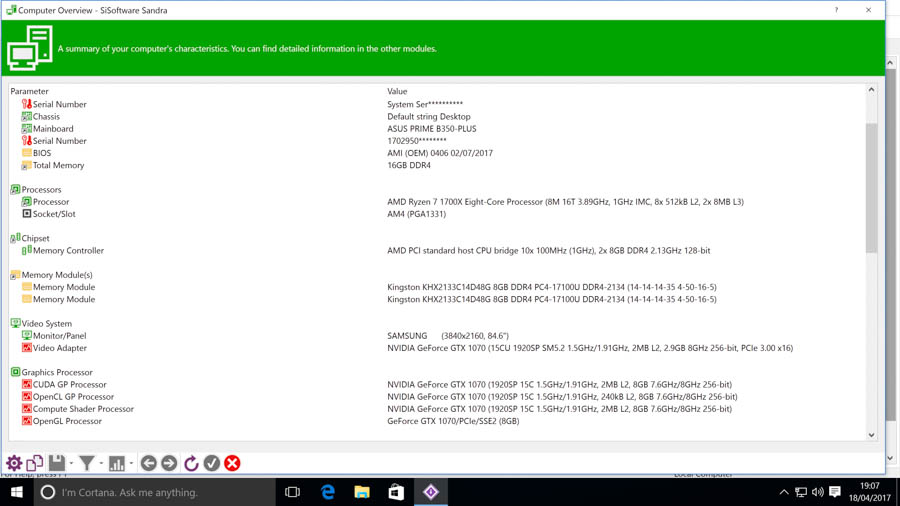Viewport: 900px width, 506px height.
Task: Open the Windows Start menu
Action: (x=17, y=492)
